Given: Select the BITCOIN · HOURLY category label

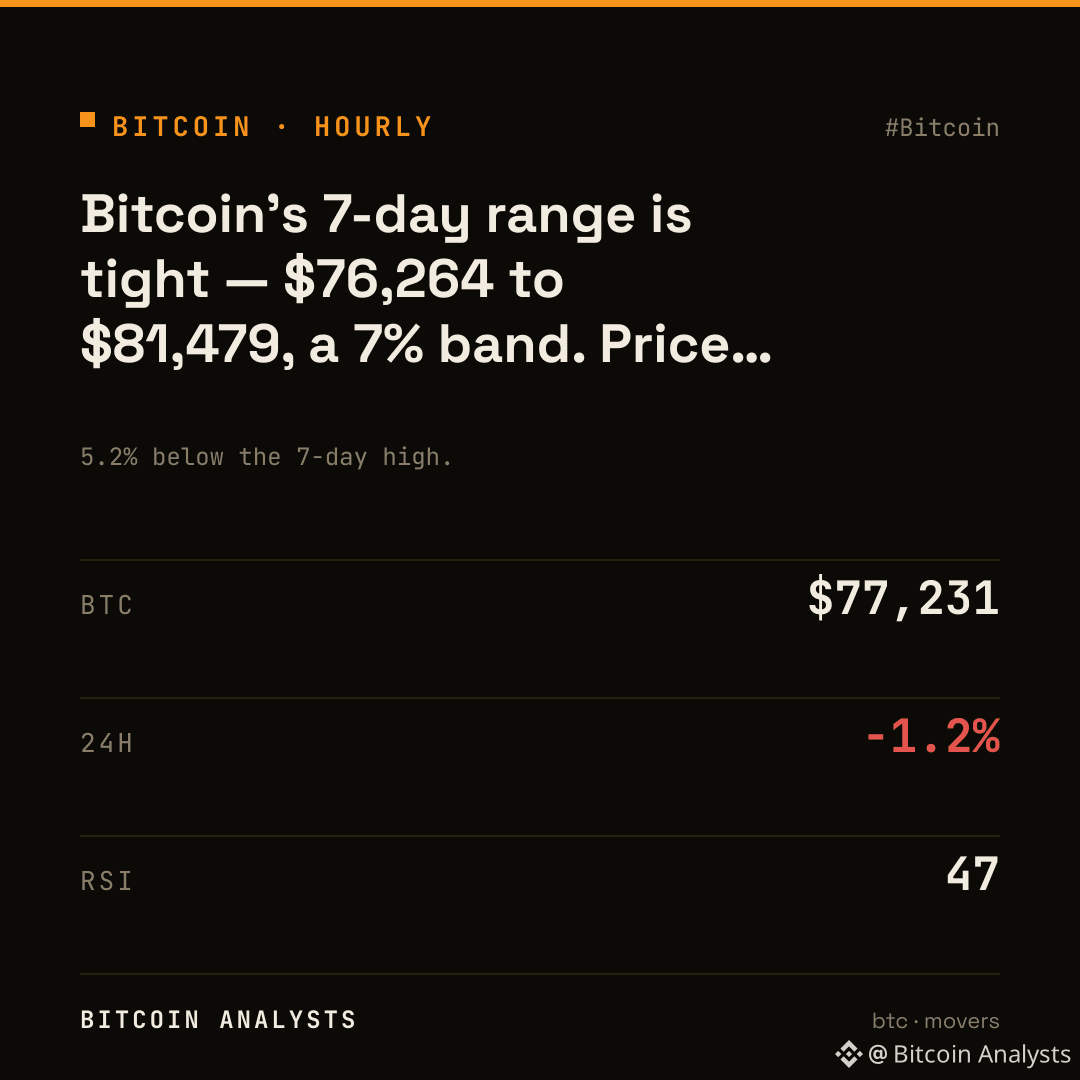Looking at the screenshot, I should click(x=272, y=127).
